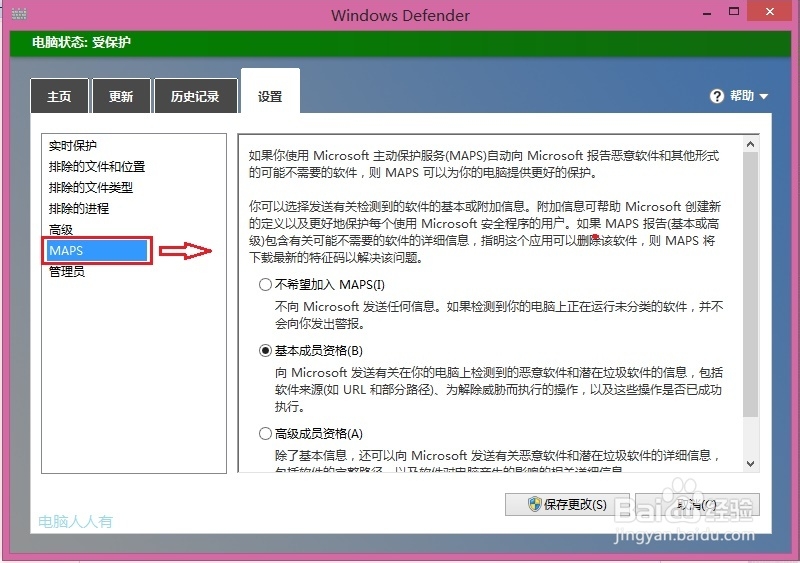Select 实时保护 in the settings list
Viewport: 800px width, 563px height.
[x=72, y=145]
